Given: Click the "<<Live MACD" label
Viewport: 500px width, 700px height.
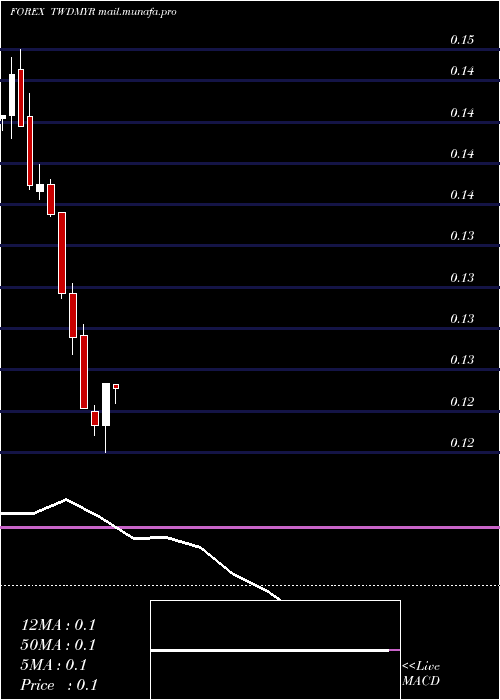Looking at the screenshot, I should click(421, 673).
